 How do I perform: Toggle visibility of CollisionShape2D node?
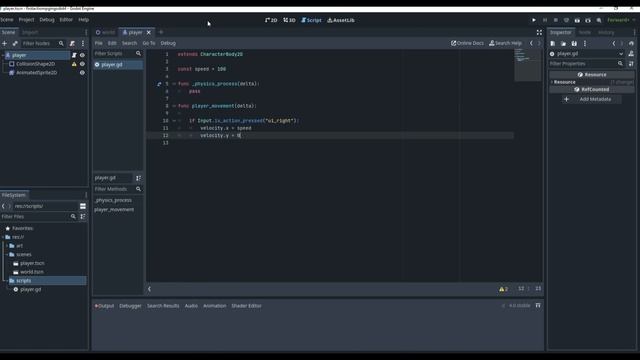(82, 64)
